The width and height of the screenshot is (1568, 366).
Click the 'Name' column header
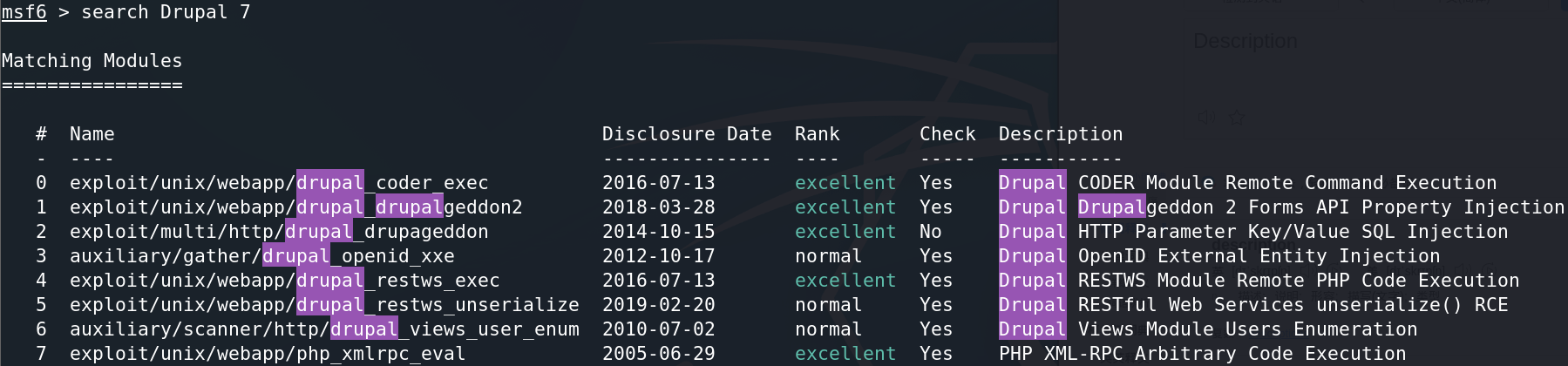(92, 134)
